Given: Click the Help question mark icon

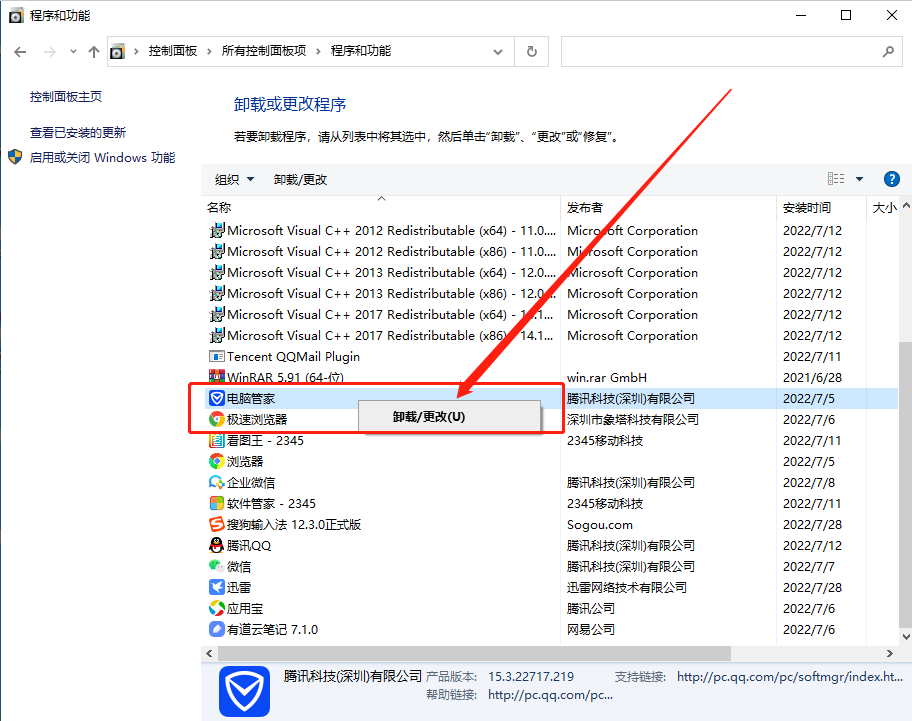Looking at the screenshot, I should (x=891, y=179).
